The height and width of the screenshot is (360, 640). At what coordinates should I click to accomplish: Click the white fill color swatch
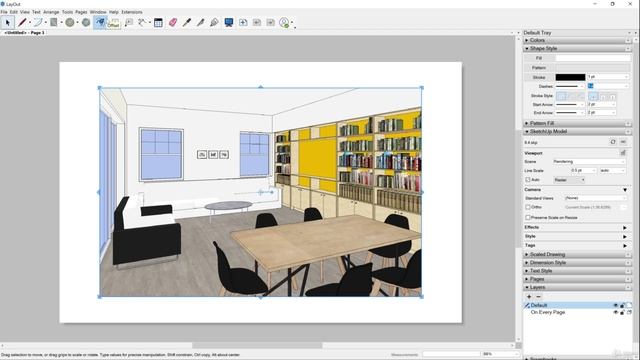(x=593, y=58)
